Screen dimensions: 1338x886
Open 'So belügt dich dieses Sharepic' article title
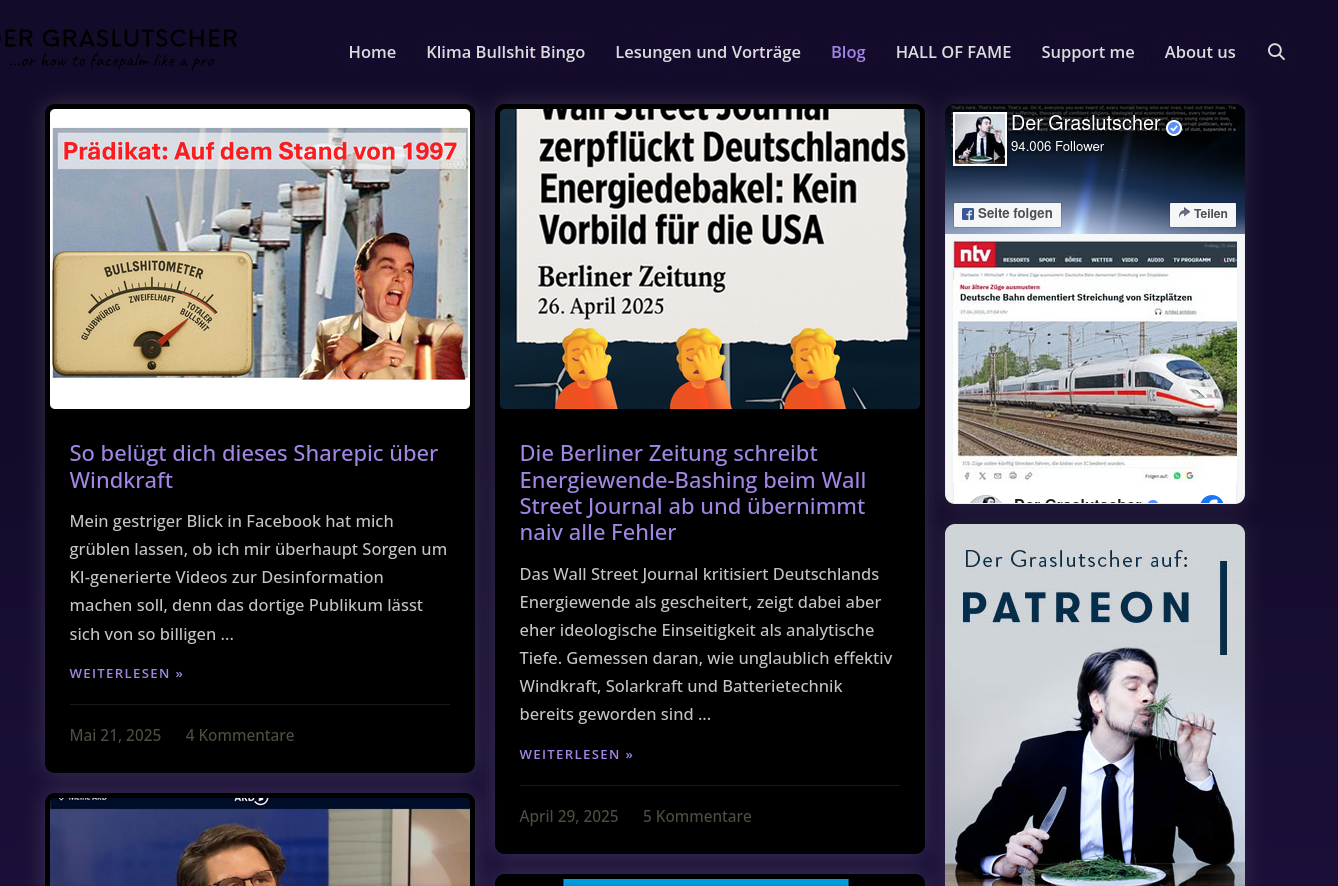(x=254, y=466)
